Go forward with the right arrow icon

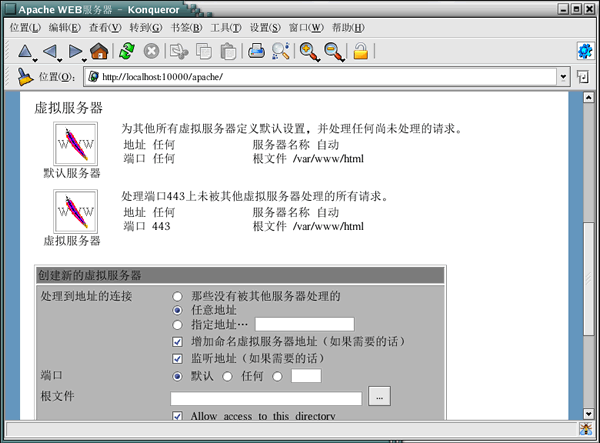click(x=75, y=51)
